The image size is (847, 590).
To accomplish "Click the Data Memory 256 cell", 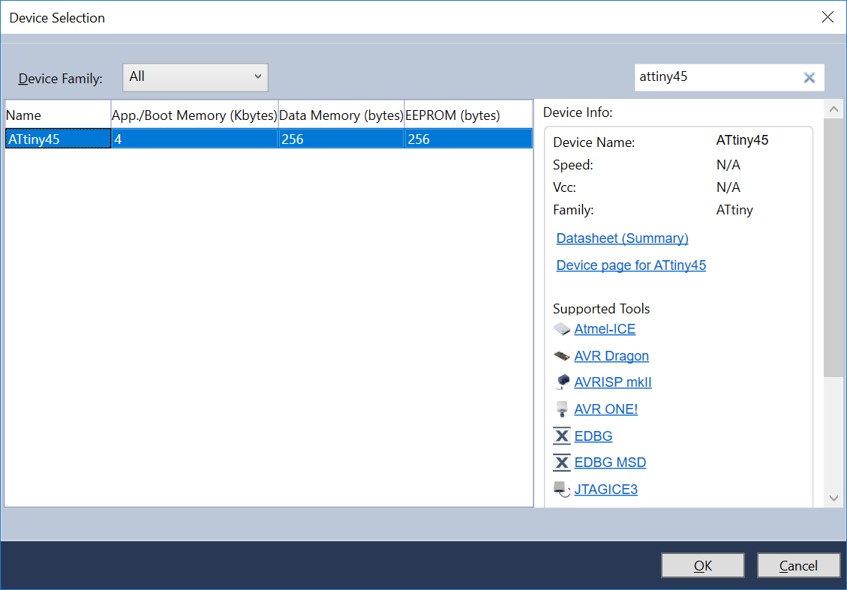I will 341,139.
